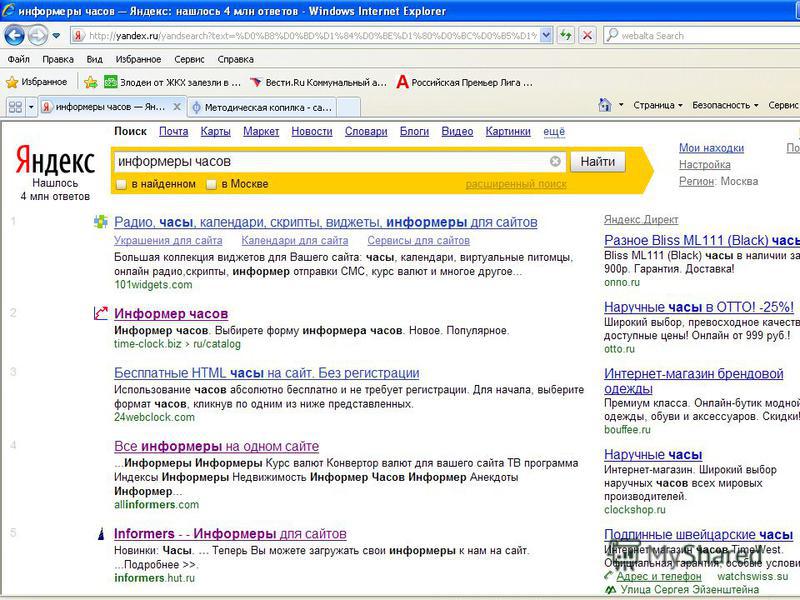Open the Календари для сайта sublink

pyautogui.click(x=295, y=240)
